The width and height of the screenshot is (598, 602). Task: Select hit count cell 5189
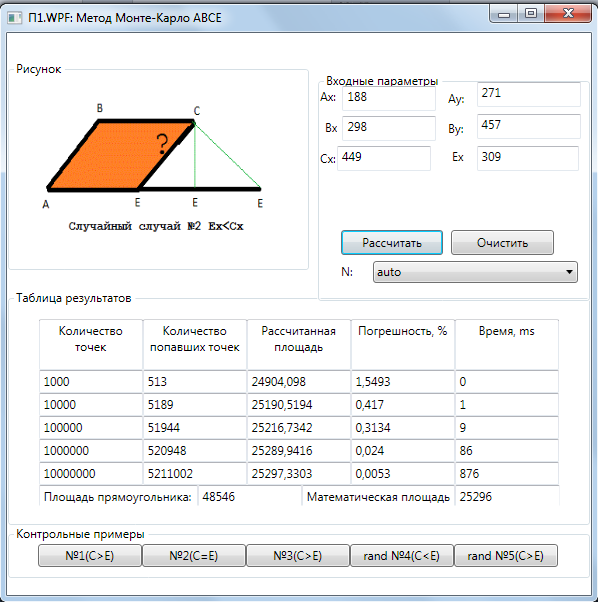tap(195, 405)
